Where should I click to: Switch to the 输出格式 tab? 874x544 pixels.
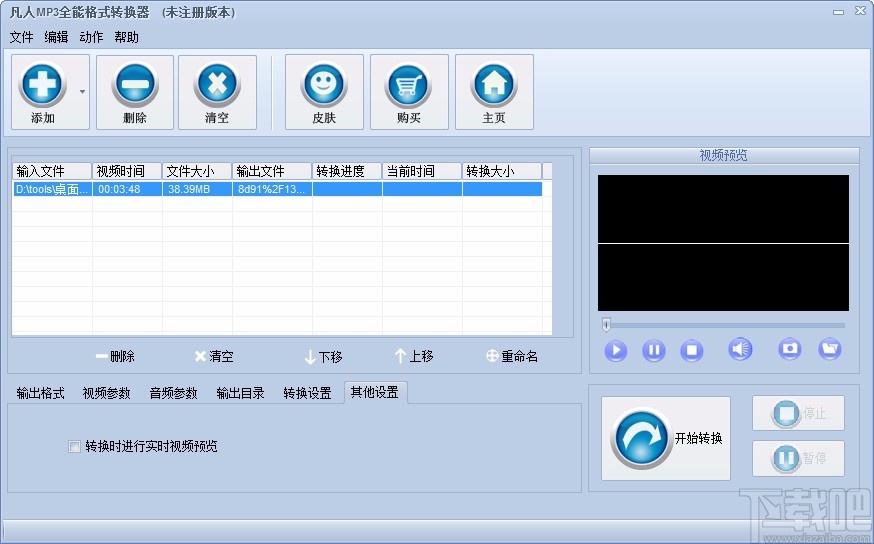[x=41, y=393]
